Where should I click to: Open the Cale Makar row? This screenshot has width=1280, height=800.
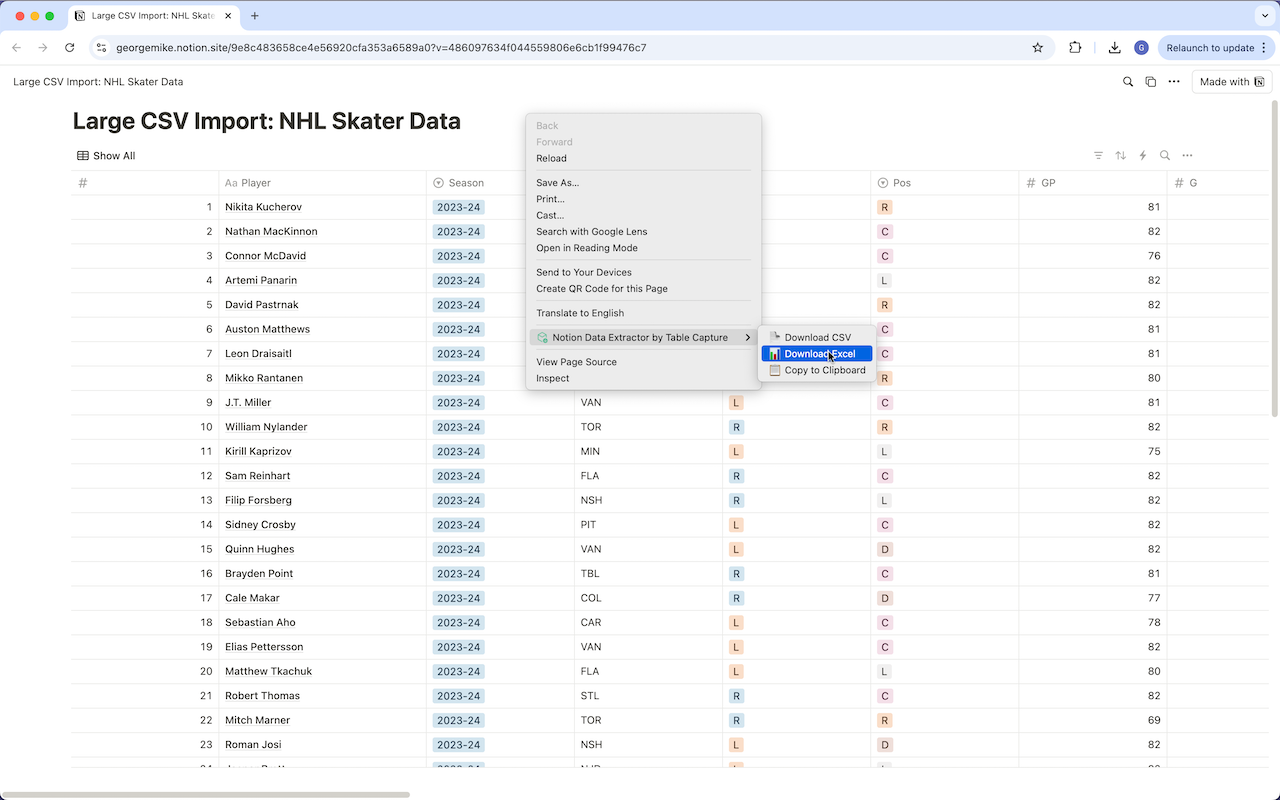[252, 598]
